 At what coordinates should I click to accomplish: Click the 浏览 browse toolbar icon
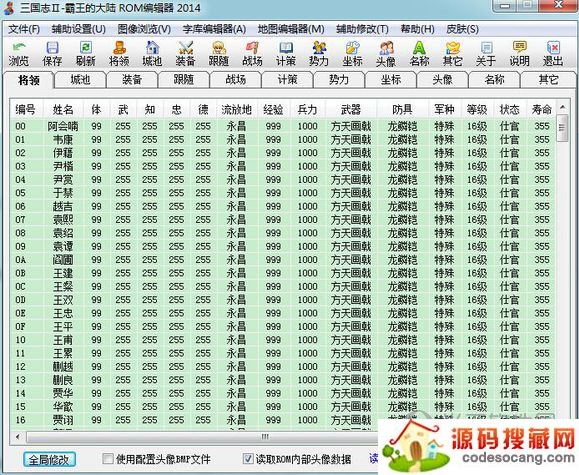click(x=18, y=54)
